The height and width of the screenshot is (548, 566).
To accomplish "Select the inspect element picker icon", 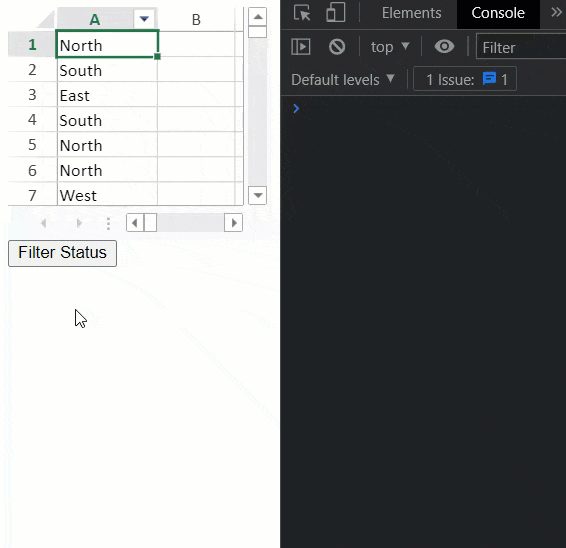I will 302,13.
